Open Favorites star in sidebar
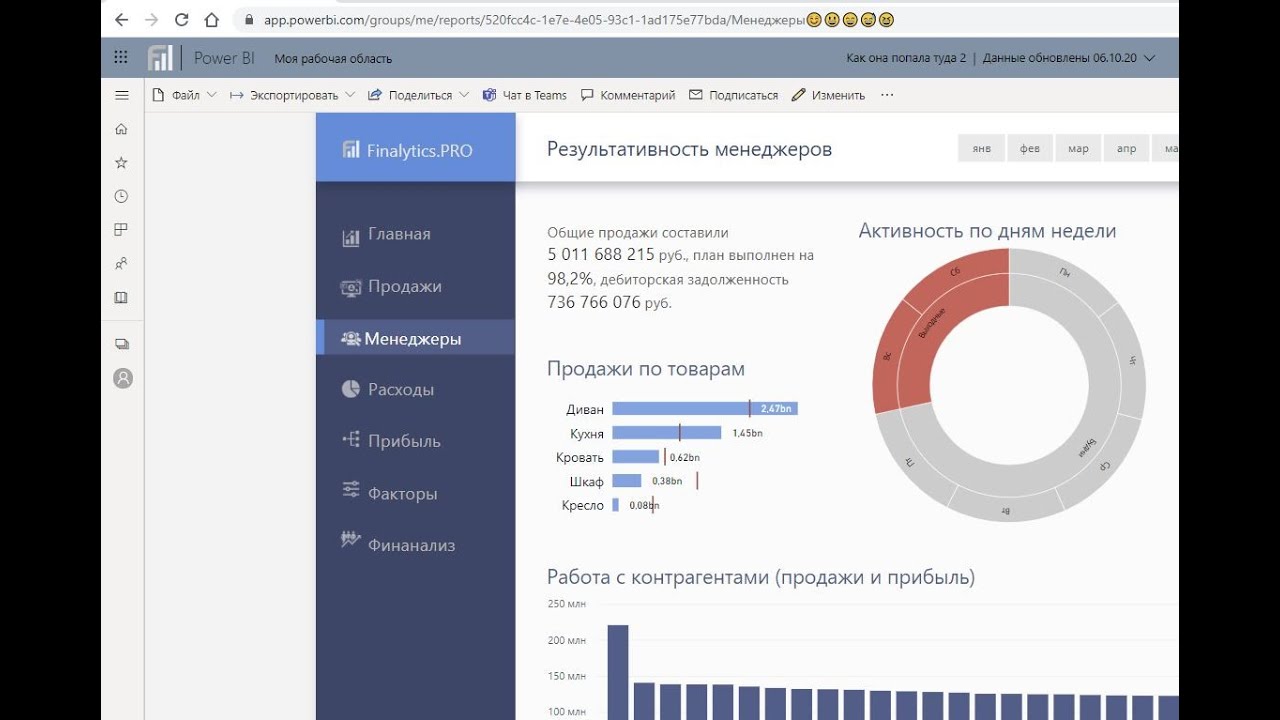The width and height of the screenshot is (1280, 720). point(122,162)
